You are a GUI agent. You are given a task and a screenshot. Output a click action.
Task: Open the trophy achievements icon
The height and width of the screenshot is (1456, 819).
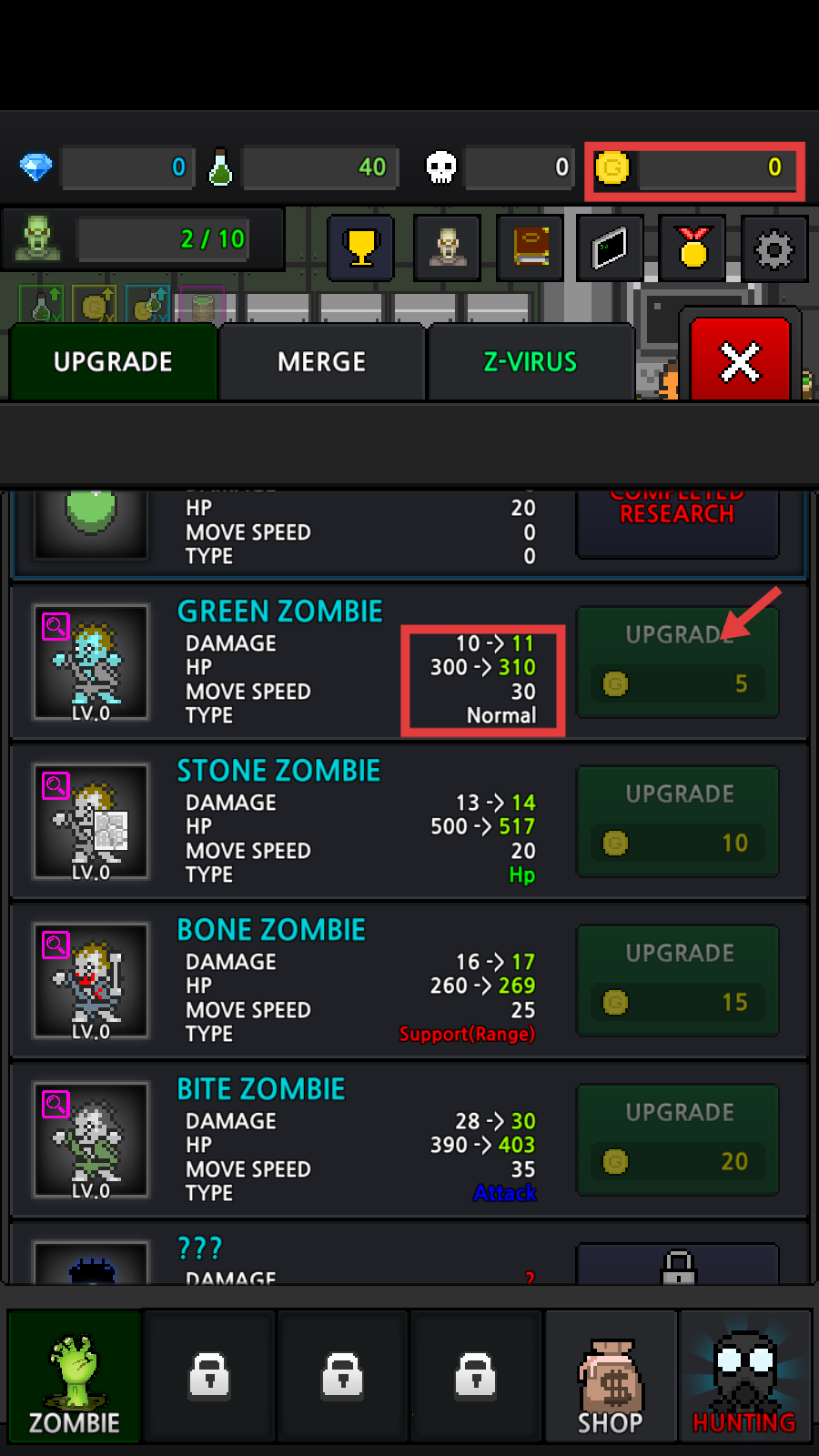click(361, 248)
